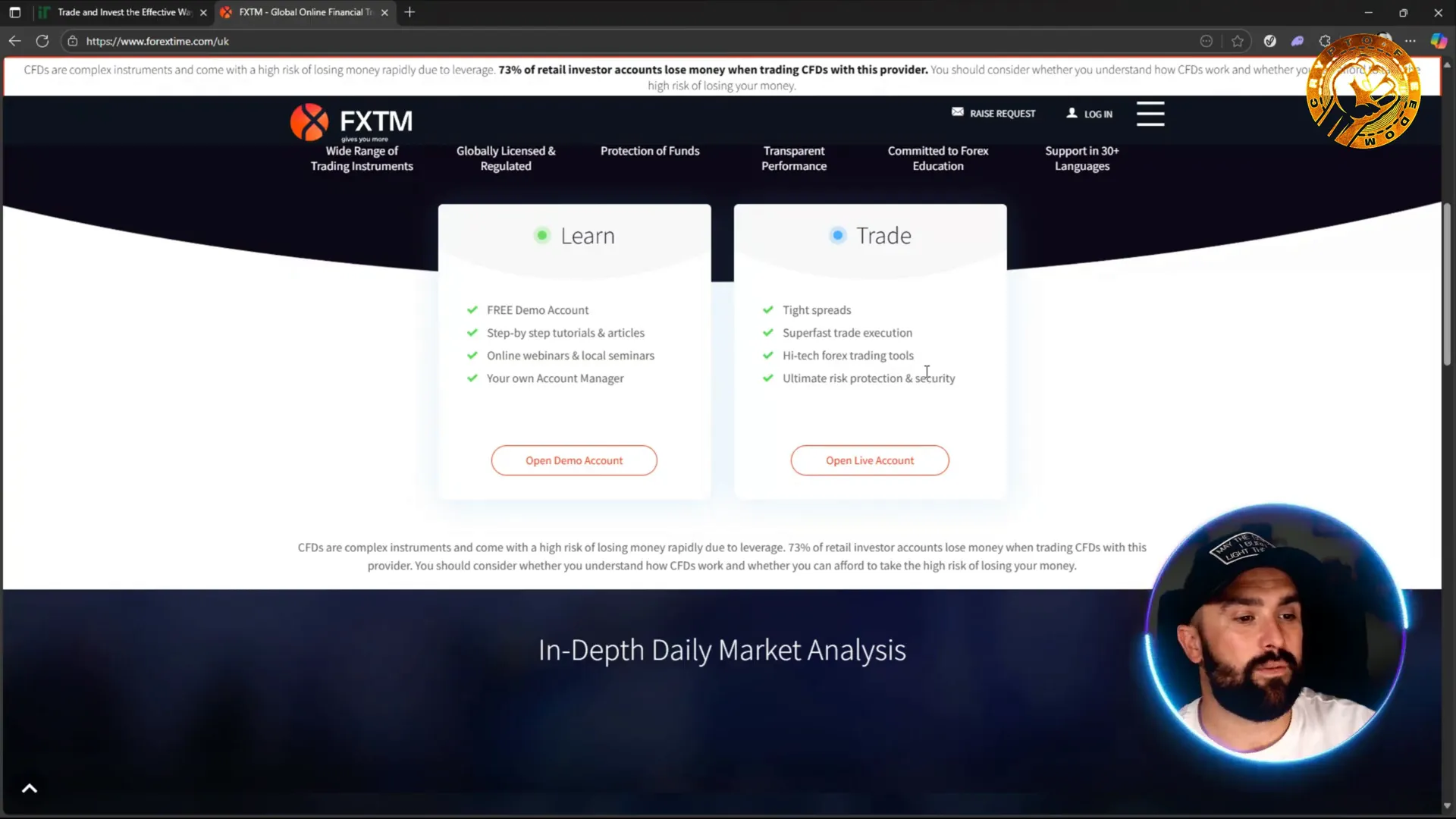The image size is (1456, 819).
Task: Minimize the browser window
Action: click(1368, 12)
